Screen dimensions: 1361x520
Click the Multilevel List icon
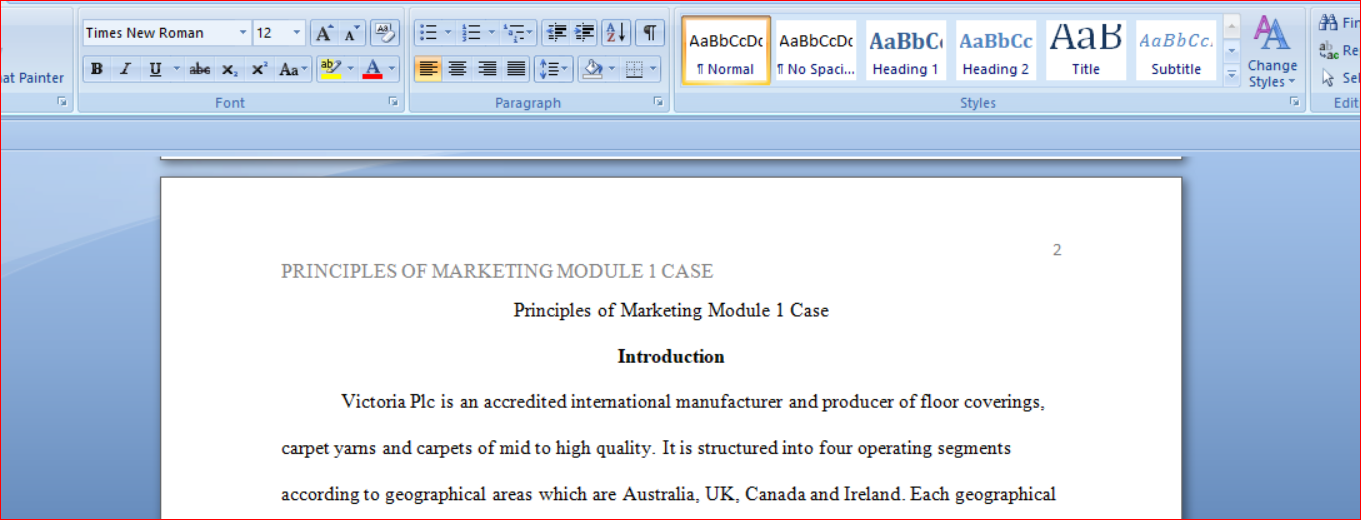pos(513,33)
